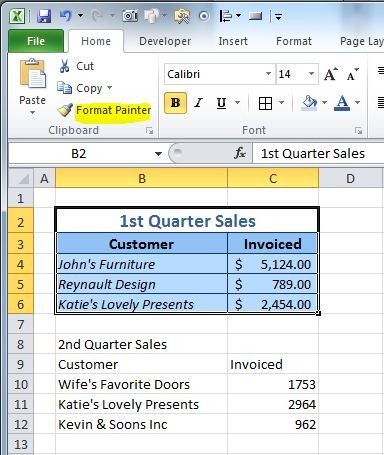Expand the Paste options arrow
This screenshot has width=384, height=455.
tap(32, 112)
